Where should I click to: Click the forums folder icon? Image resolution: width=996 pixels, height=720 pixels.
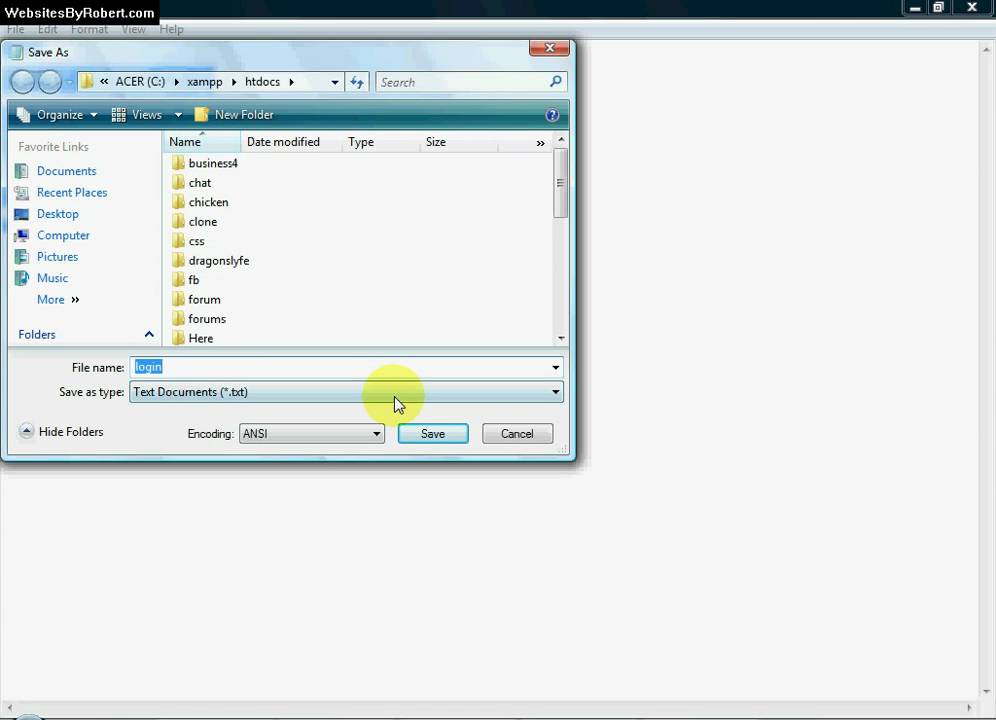coord(178,318)
